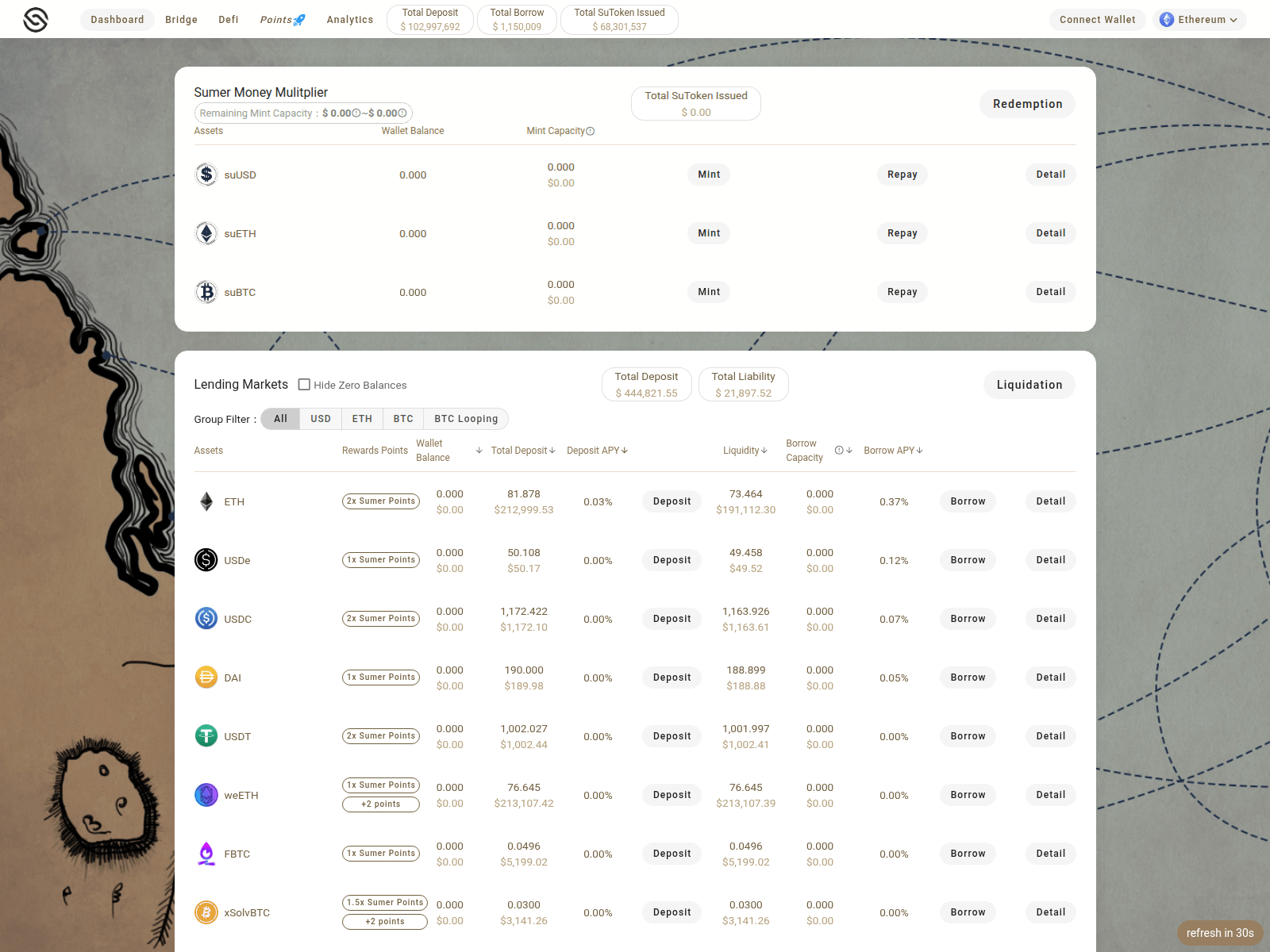Click the Borrow Capacity info icon

point(839,450)
